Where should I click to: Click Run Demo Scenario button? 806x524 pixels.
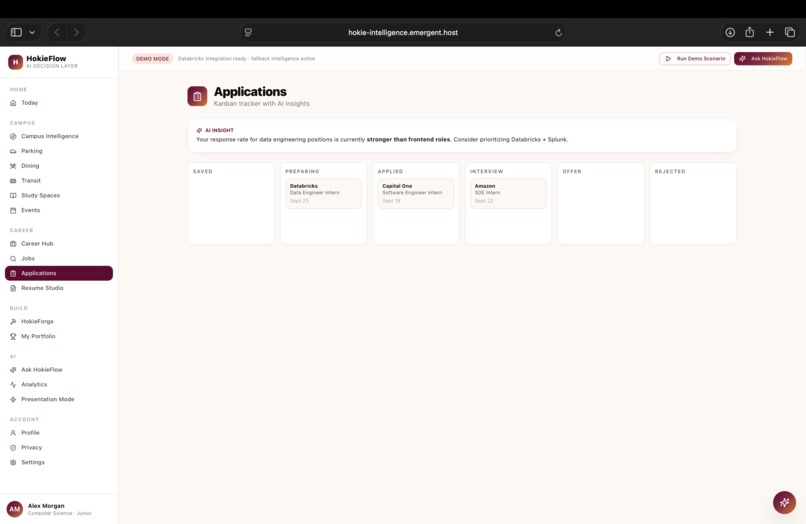tap(695, 59)
